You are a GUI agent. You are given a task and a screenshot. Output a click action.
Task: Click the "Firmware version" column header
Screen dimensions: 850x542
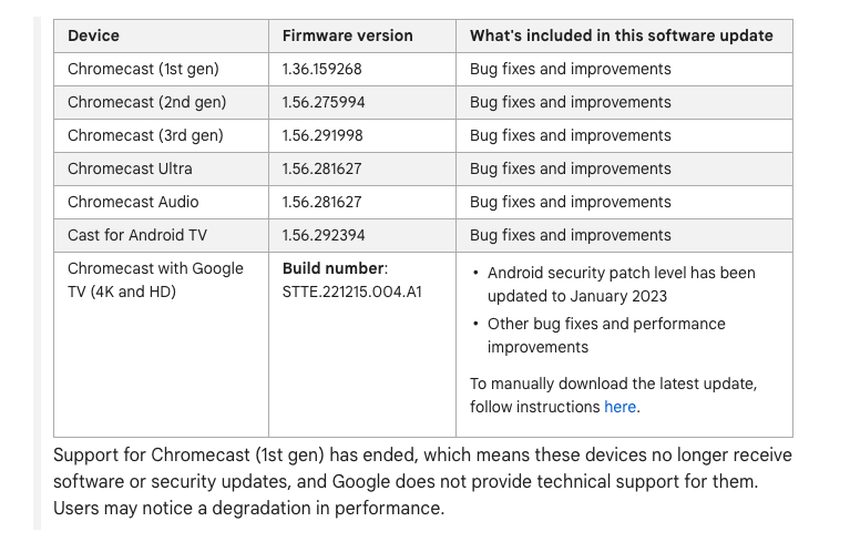pyautogui.click(x=347, y=36)
